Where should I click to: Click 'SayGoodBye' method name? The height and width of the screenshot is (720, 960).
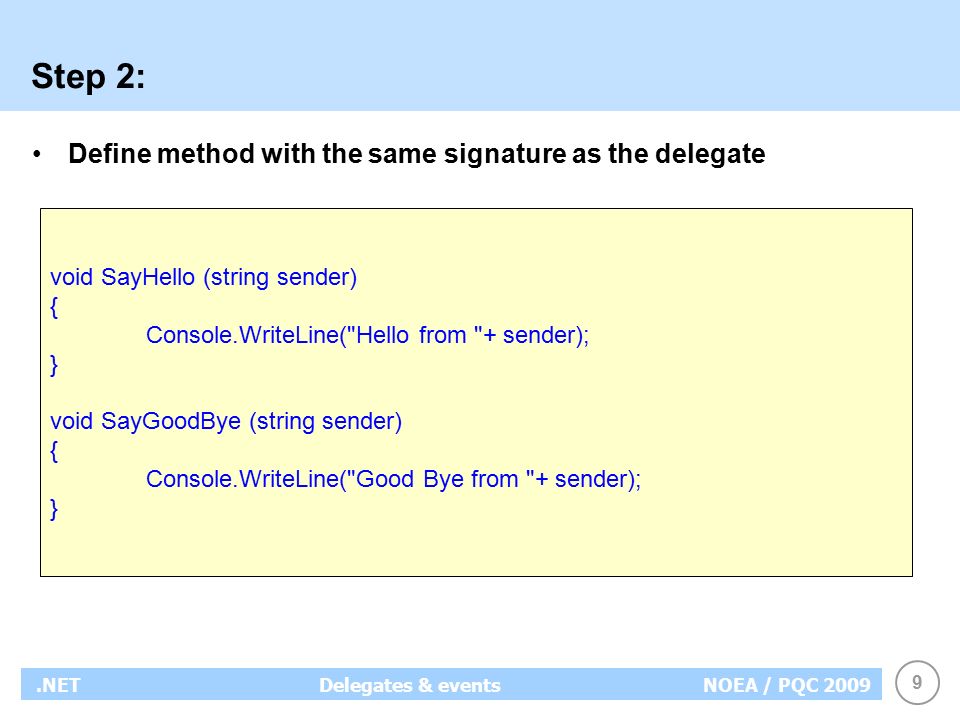[x=171, y=421]
